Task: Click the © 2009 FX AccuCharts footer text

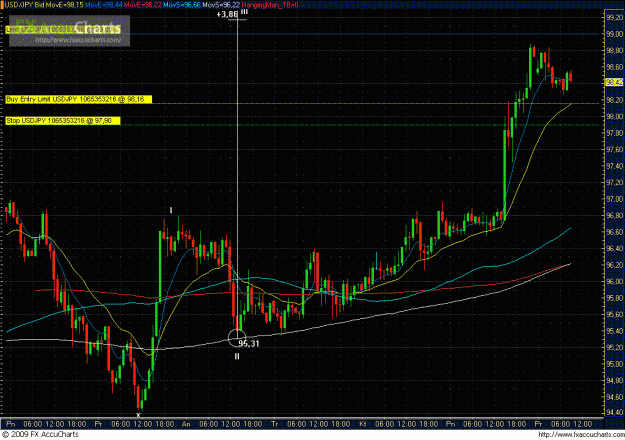Action: pos(40,434)
